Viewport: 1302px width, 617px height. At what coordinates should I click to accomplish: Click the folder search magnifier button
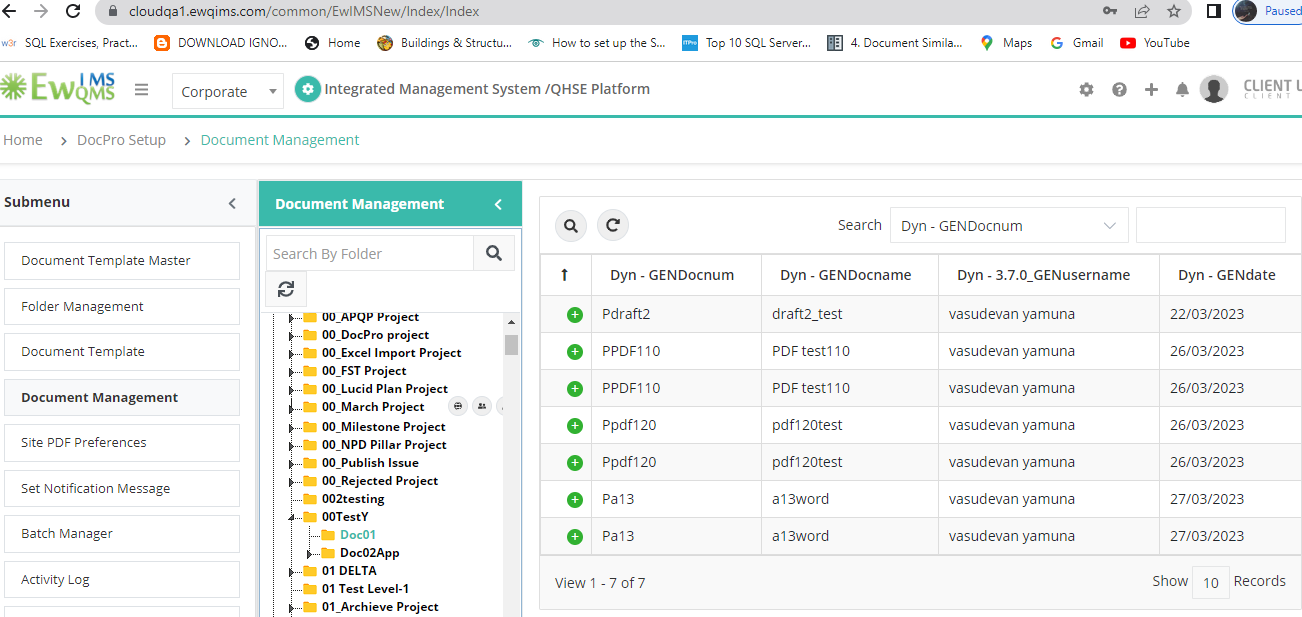coord(494,253)
